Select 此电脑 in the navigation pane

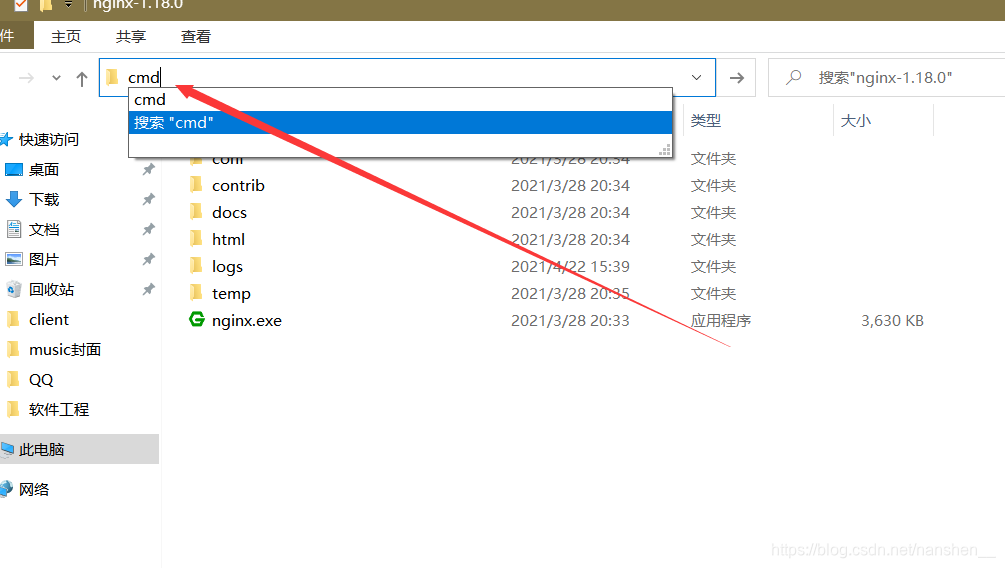[x=79, y=449]
